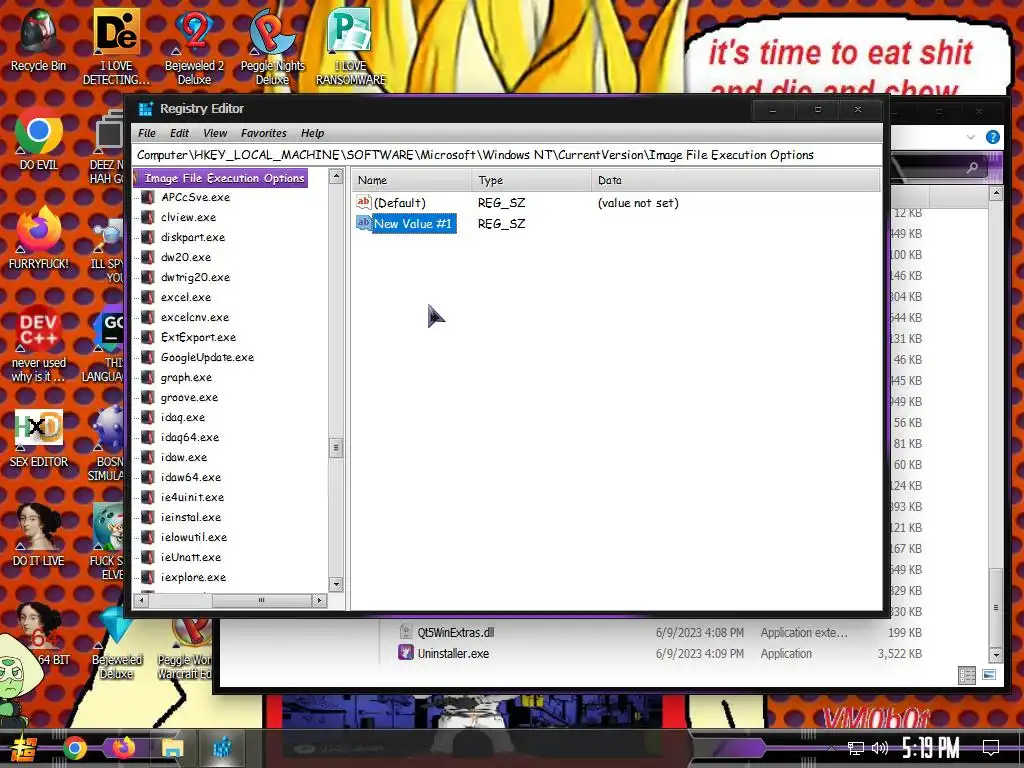Select the APCcSve.exe key
1024x768 pixels.
(195, 197)
